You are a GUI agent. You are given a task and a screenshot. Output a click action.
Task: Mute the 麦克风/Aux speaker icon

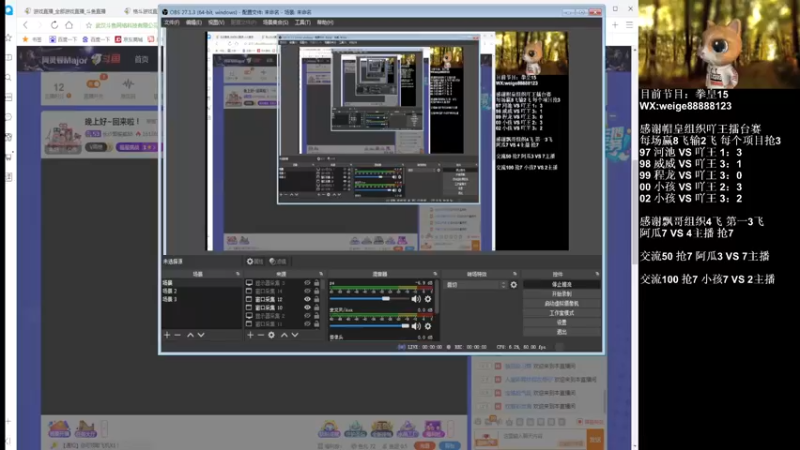point(416,326)
